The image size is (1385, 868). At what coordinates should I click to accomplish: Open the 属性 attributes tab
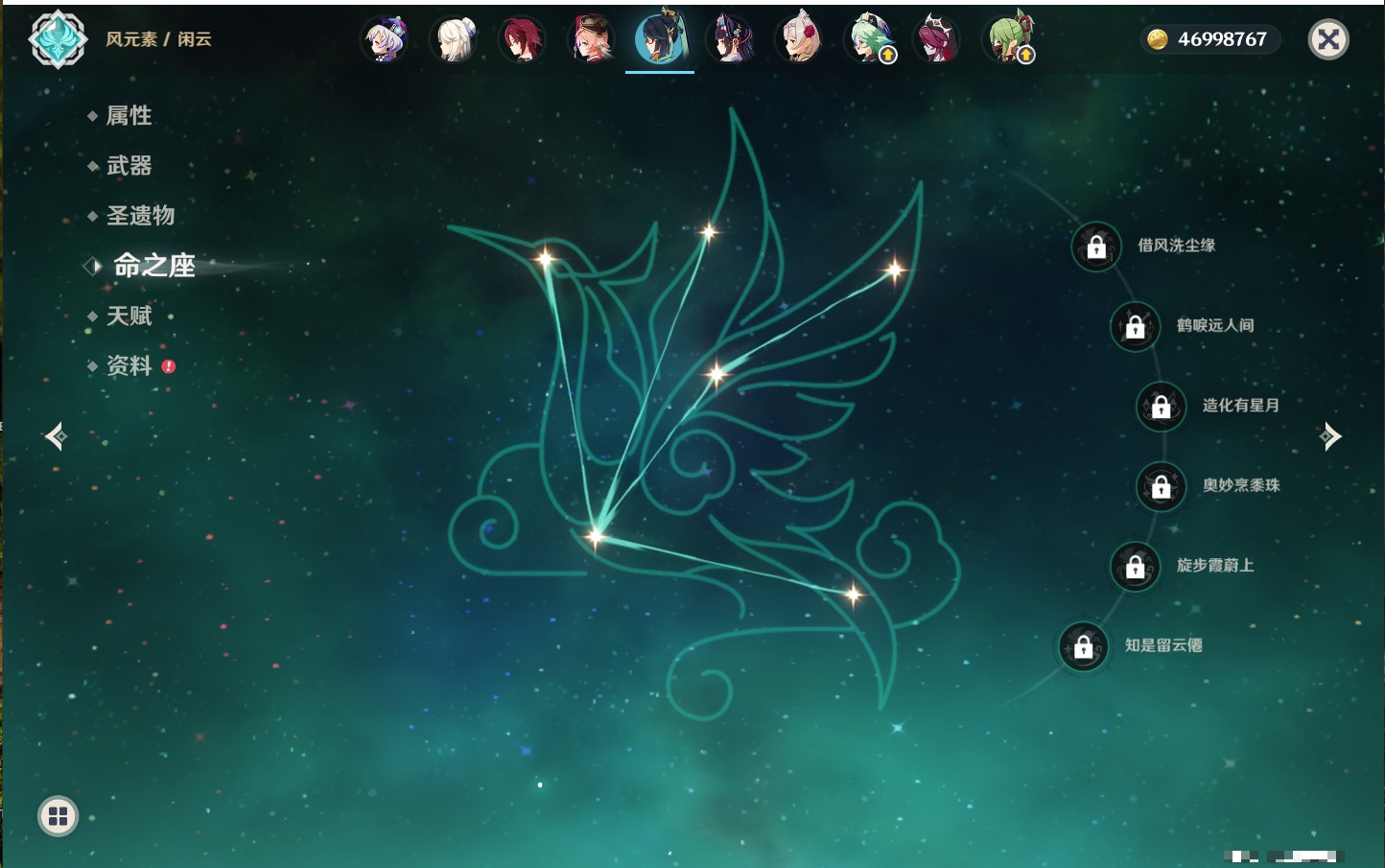tap(129, 115)
